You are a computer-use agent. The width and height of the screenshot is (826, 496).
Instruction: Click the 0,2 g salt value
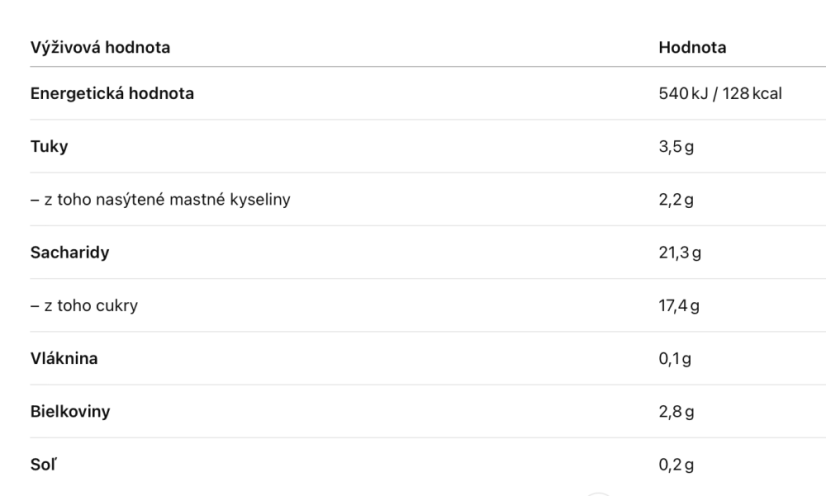(x=676, y=464)
